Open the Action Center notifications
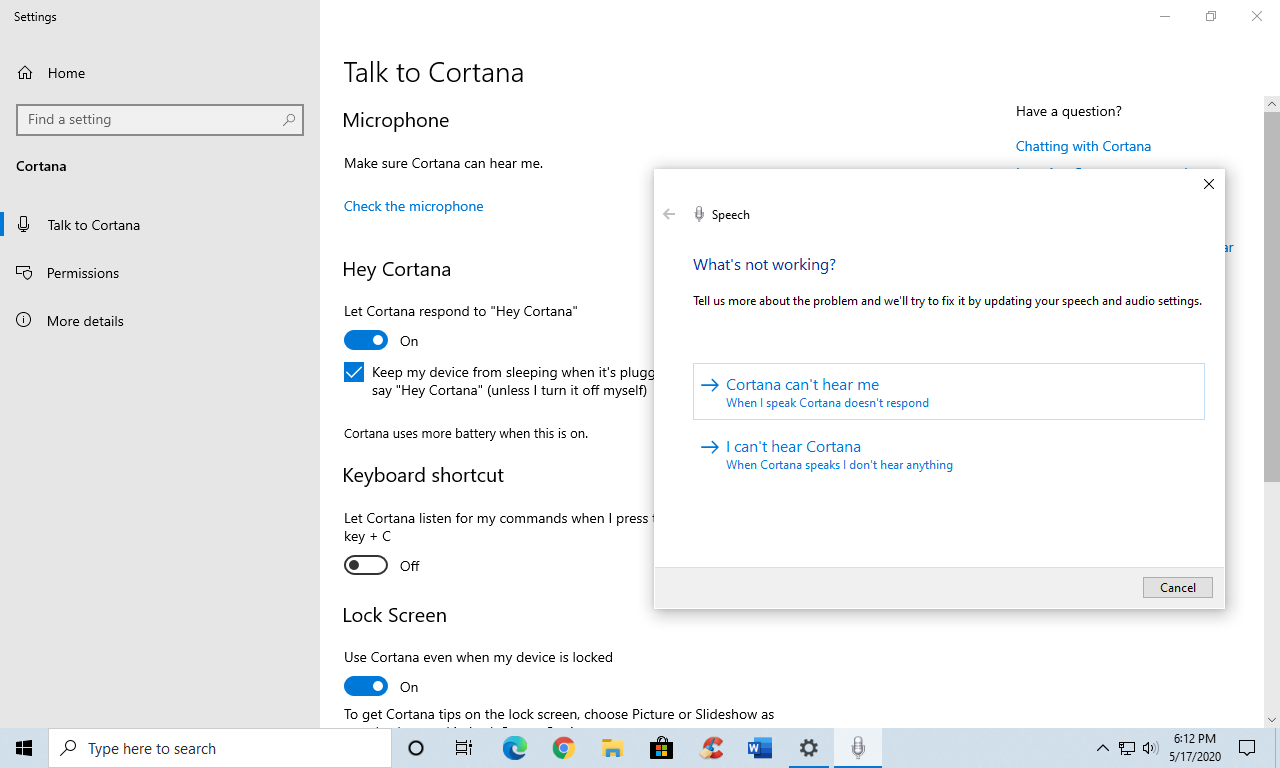 pos(1247,748)
